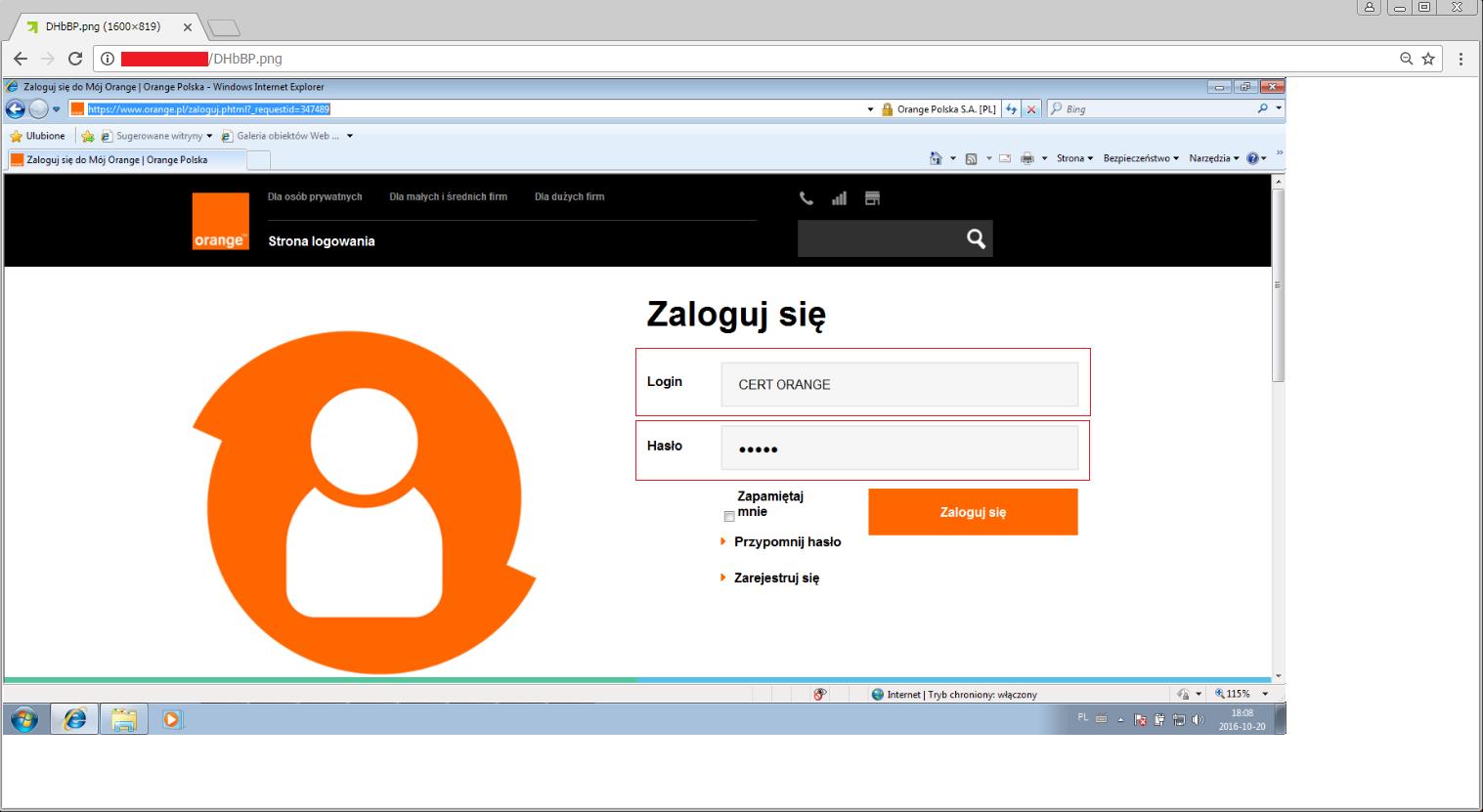The image size is (1483, 812).
Task: Open the Narzędzia menu
Action: [x=1214, y=158]
